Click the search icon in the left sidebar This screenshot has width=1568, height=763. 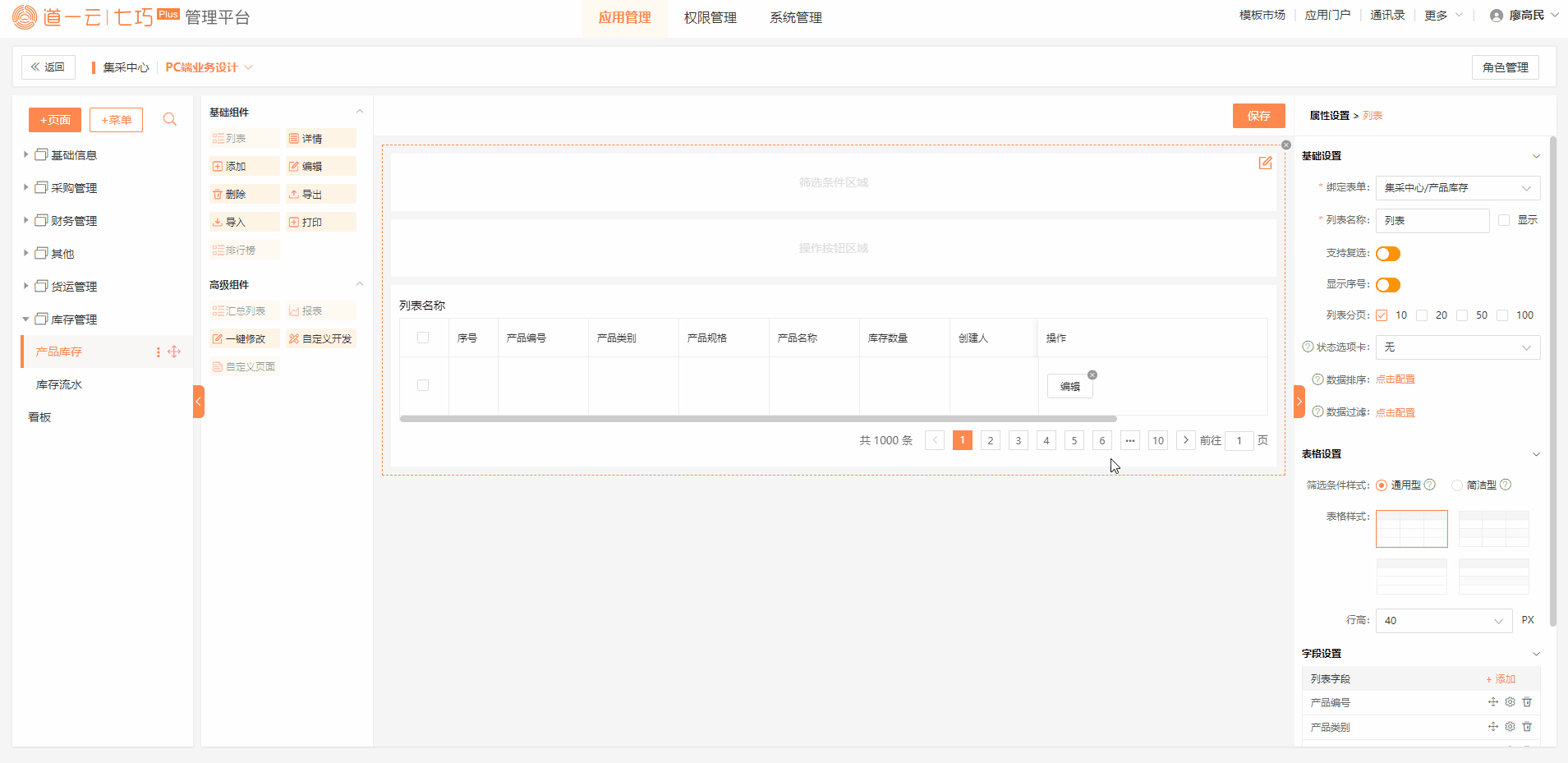170,120
